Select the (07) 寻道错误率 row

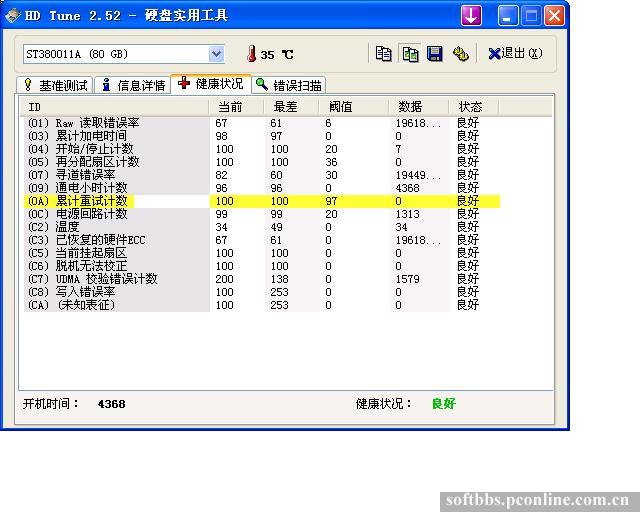(262, 175)
